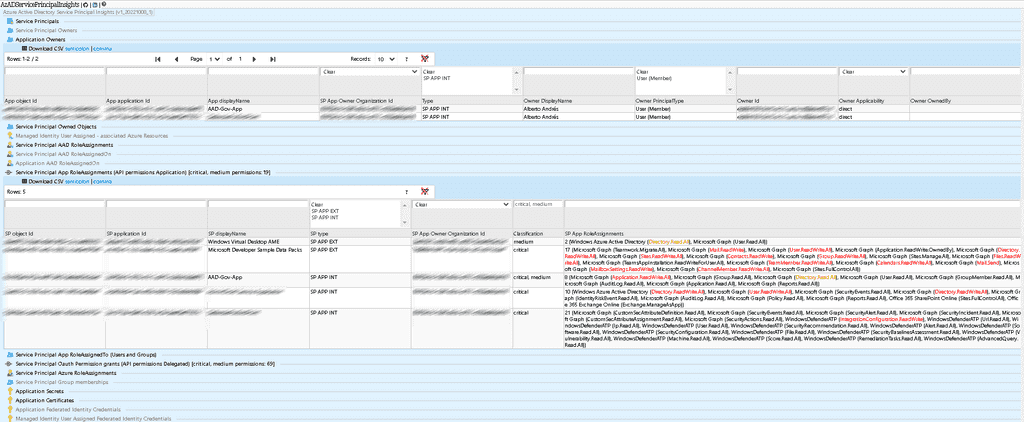Screen dimensions: 1024x422
Task: Go to next page in Application Owners table
Action: coord(254,59)
